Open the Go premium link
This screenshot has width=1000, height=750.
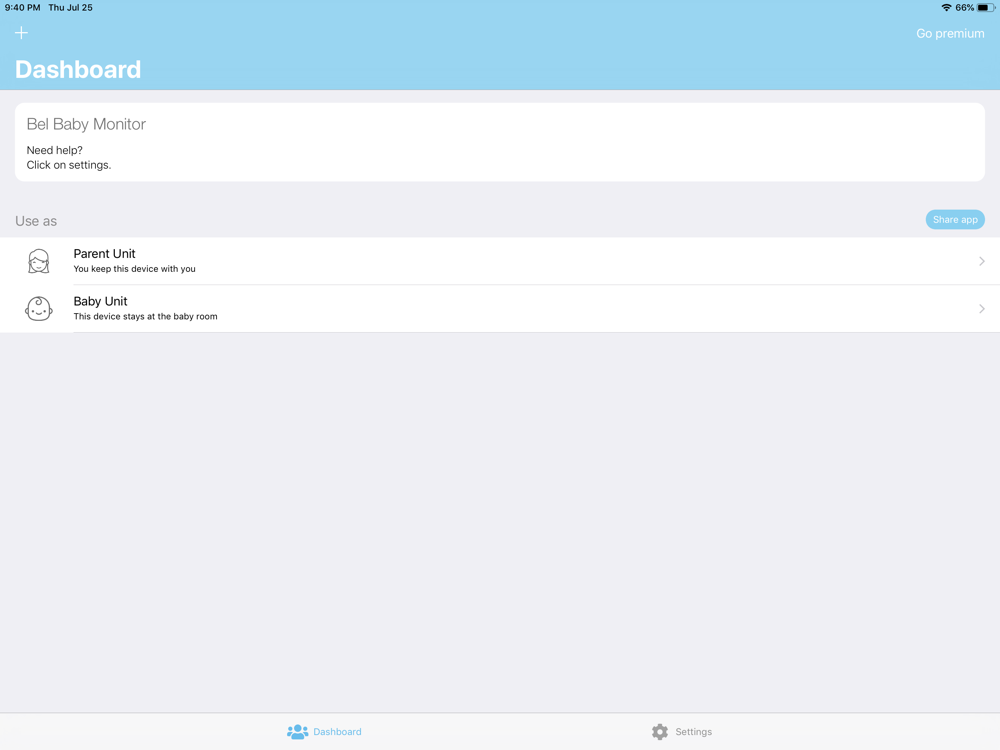click(x=950, y=33)
